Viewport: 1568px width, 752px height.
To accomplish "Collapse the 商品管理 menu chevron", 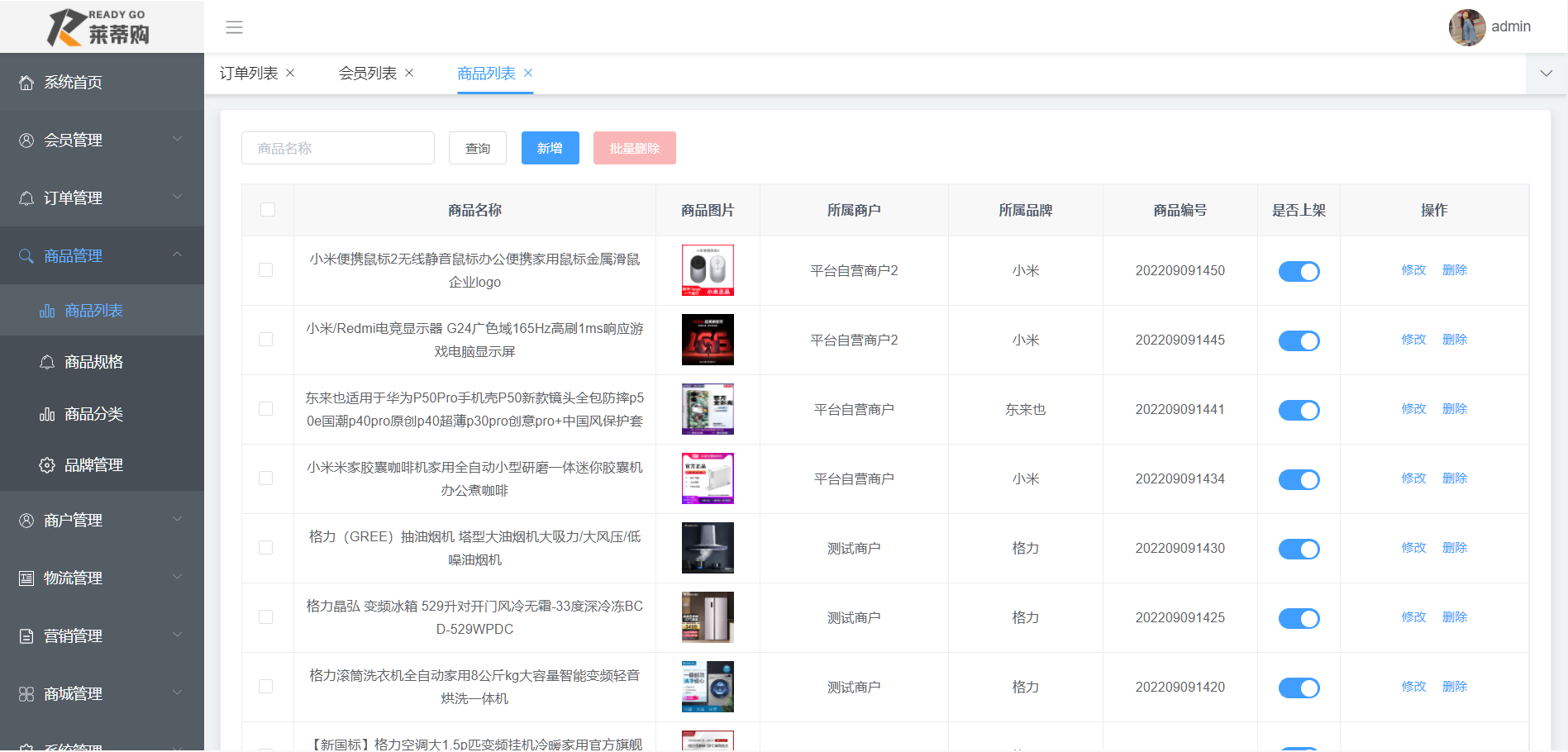I will click(x=177, y=255).
